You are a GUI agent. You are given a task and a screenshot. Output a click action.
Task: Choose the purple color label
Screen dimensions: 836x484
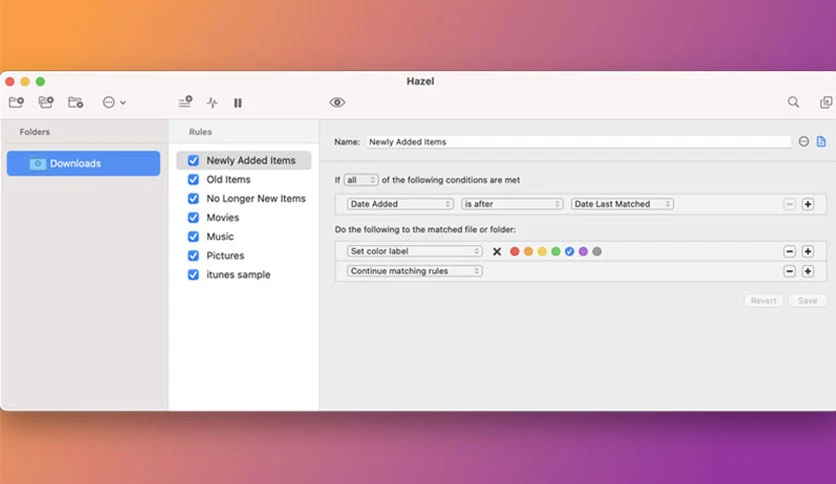pos(583,252)
